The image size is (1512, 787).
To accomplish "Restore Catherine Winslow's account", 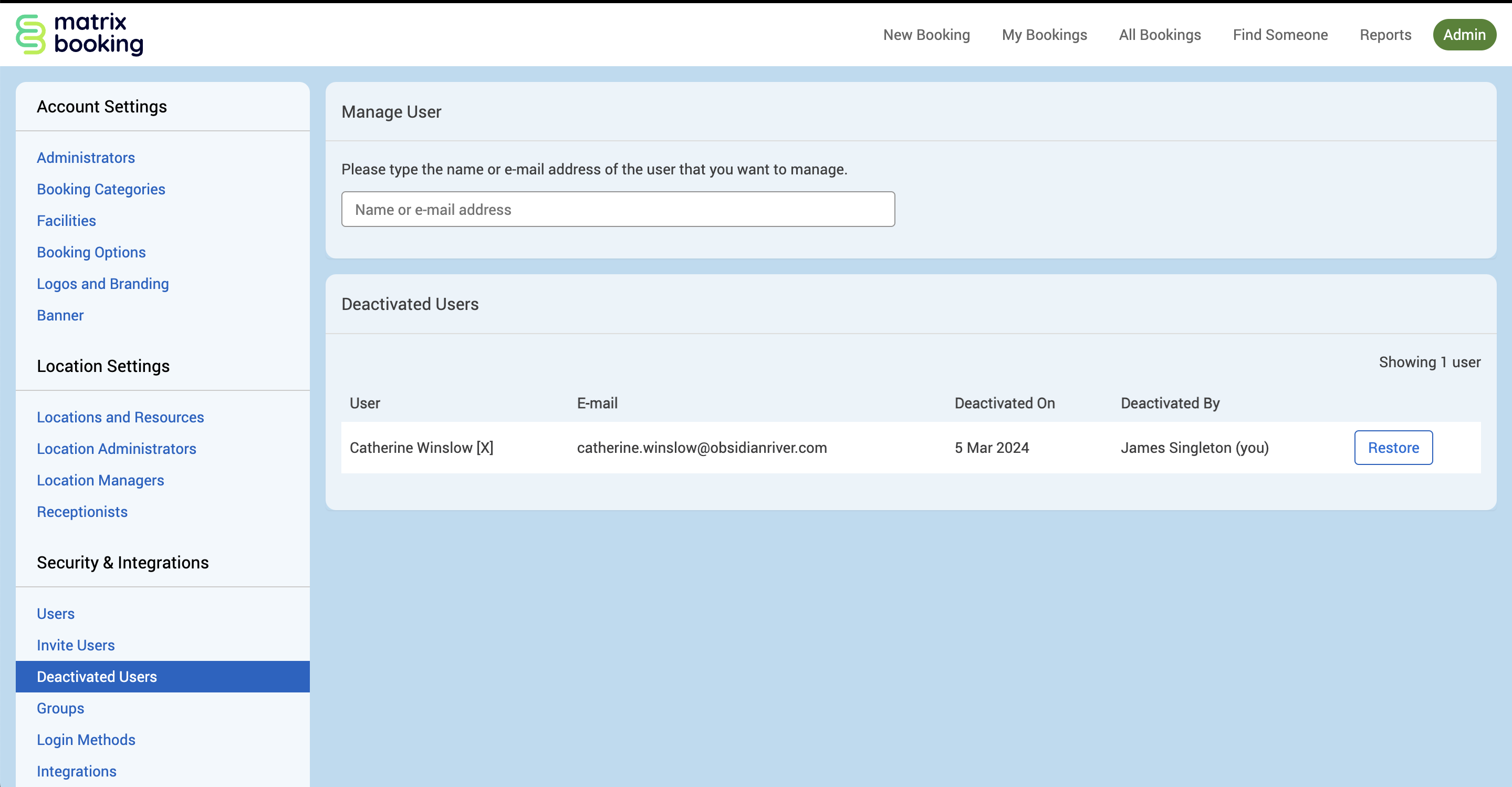I will (1393, 448).
